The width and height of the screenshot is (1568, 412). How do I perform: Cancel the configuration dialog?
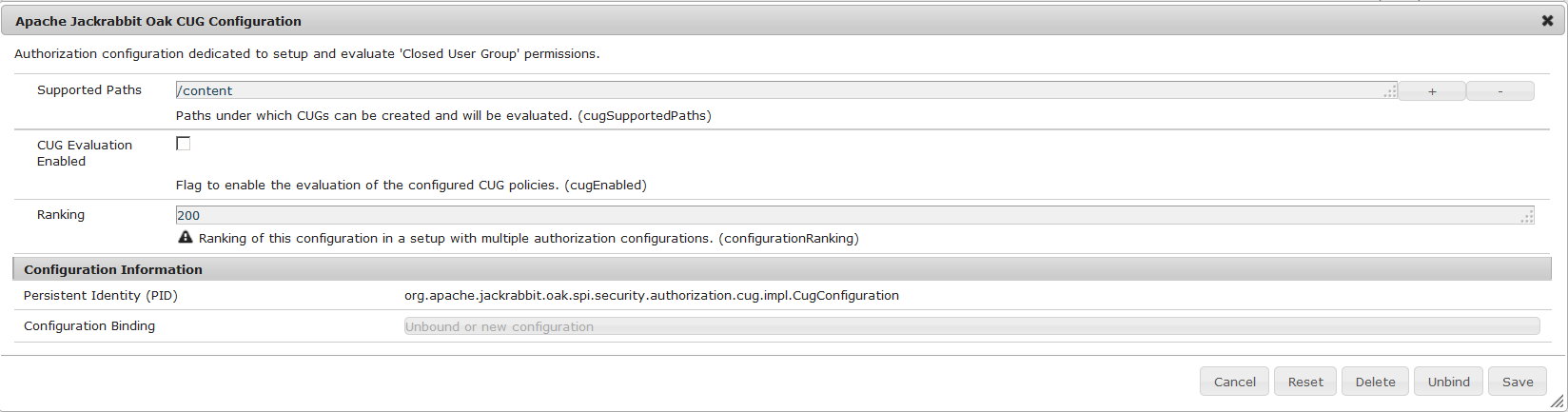coord(1235,382)
